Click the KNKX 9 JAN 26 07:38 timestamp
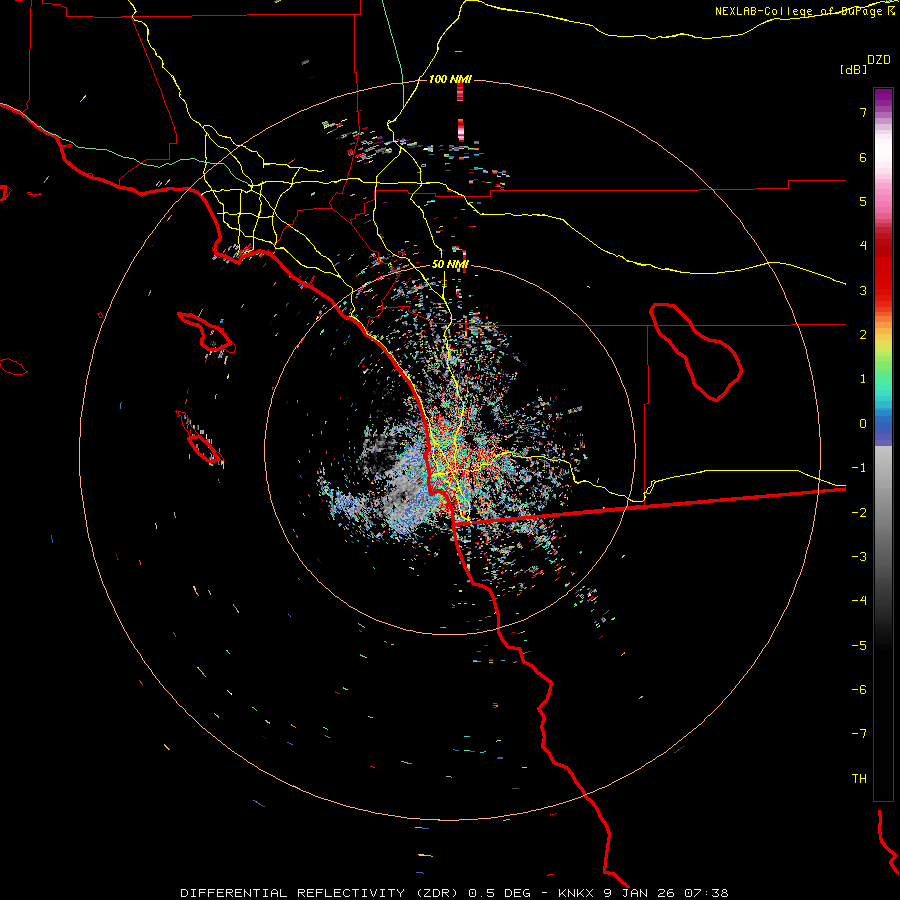 pyautogui.click(x=643, y=893)
